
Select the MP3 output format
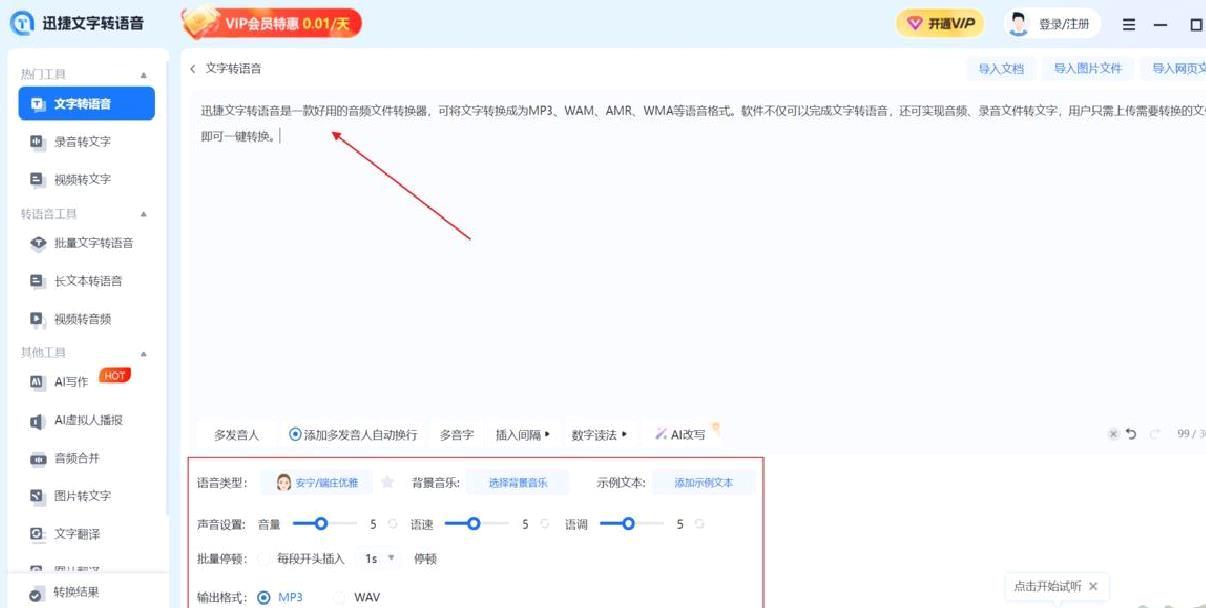[264, 597]
